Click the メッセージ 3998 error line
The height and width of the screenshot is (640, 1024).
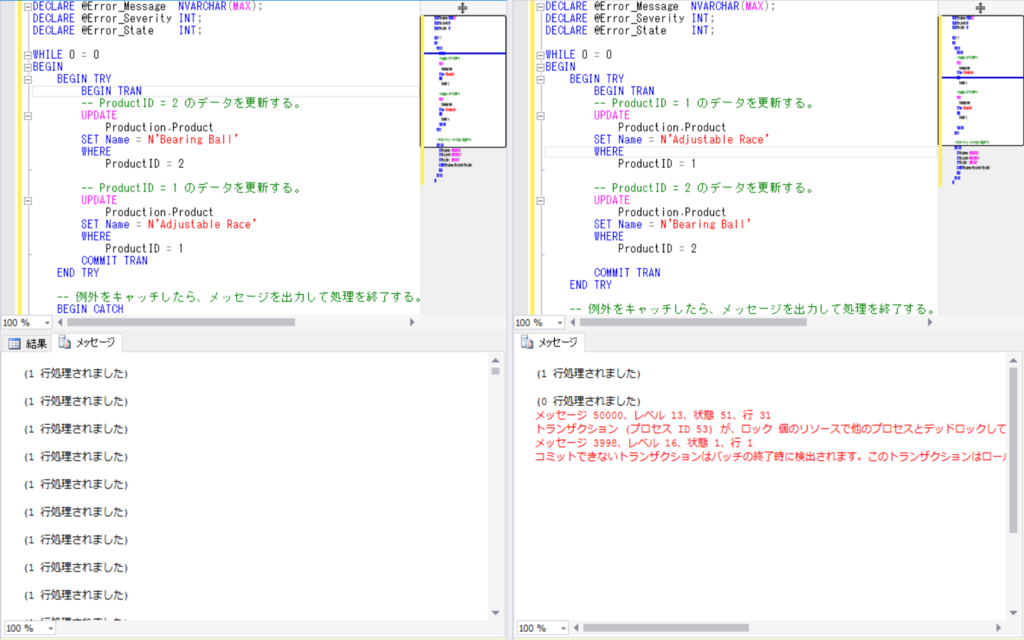(x=644, y=443)
